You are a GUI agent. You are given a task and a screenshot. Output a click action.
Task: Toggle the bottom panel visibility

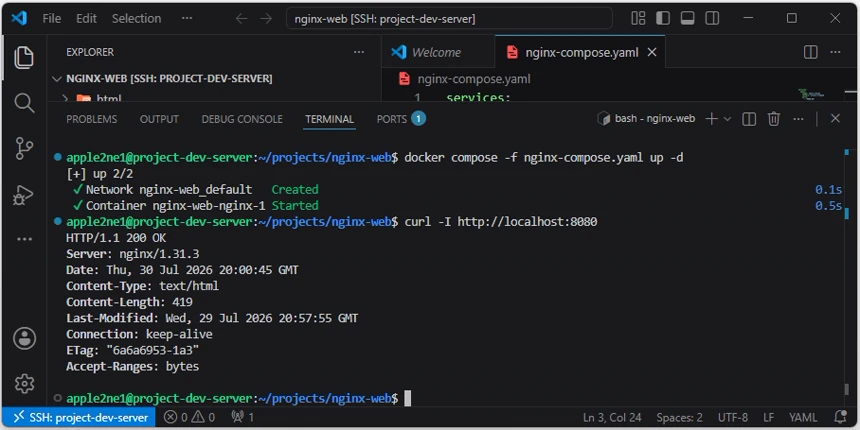[687, 18]
